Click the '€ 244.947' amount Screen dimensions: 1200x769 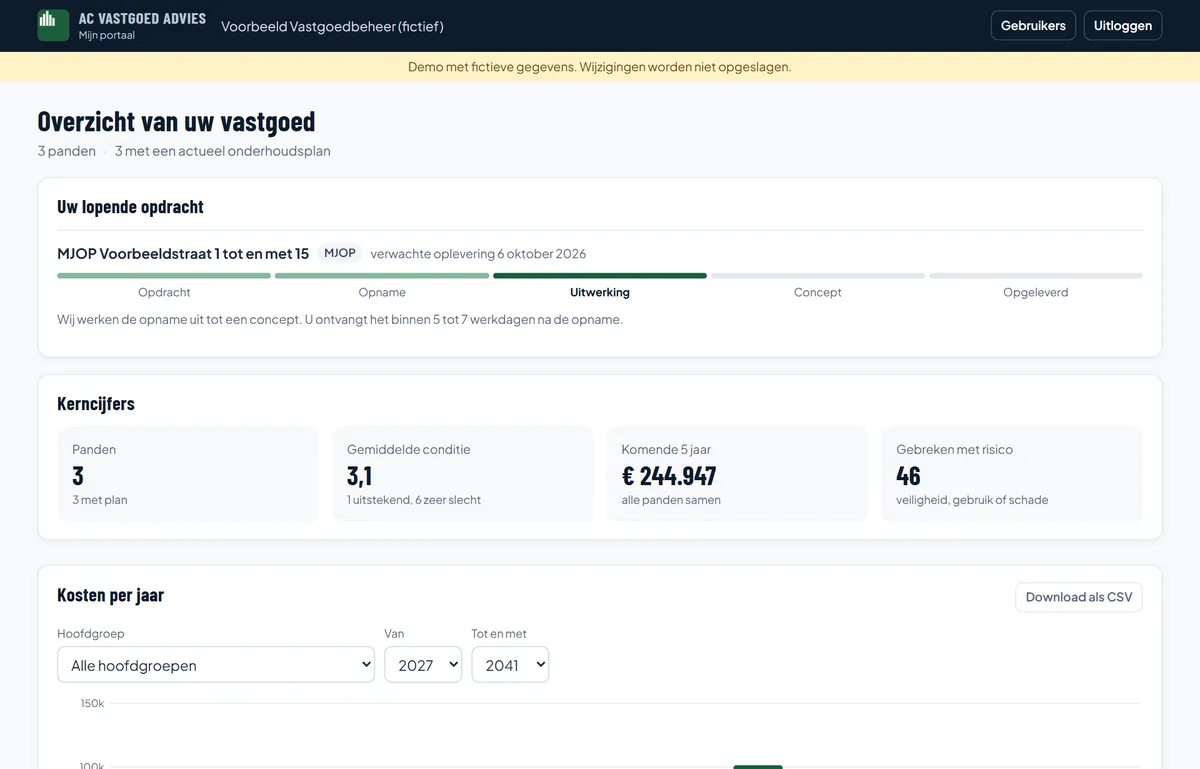click(x=669, y=475)
